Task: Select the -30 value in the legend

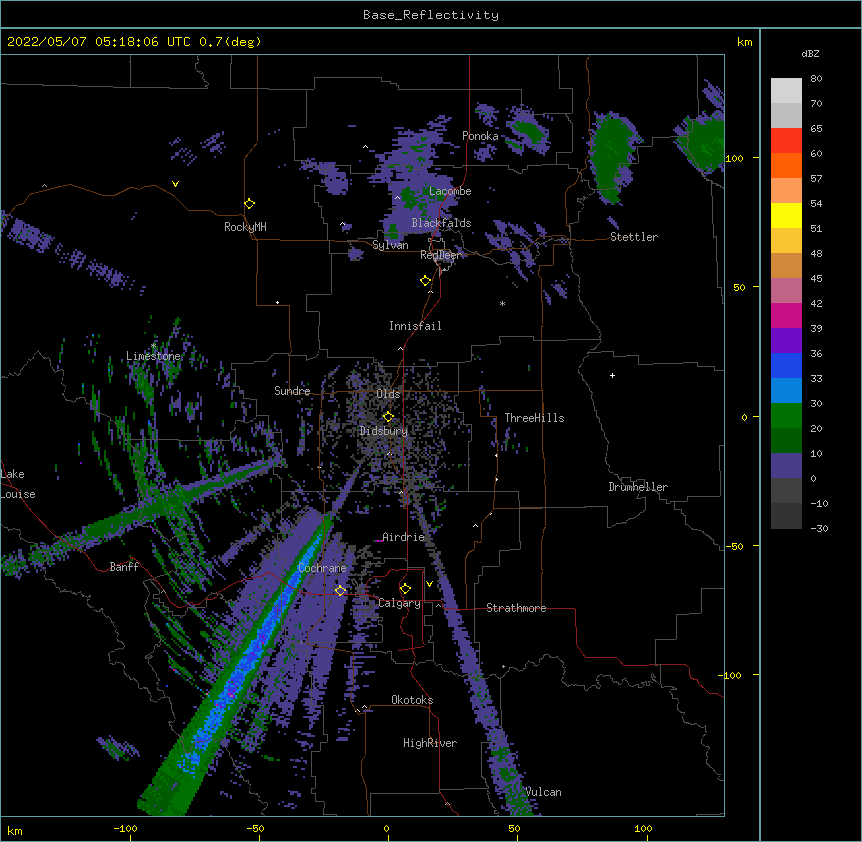Action: coord(819,528)
